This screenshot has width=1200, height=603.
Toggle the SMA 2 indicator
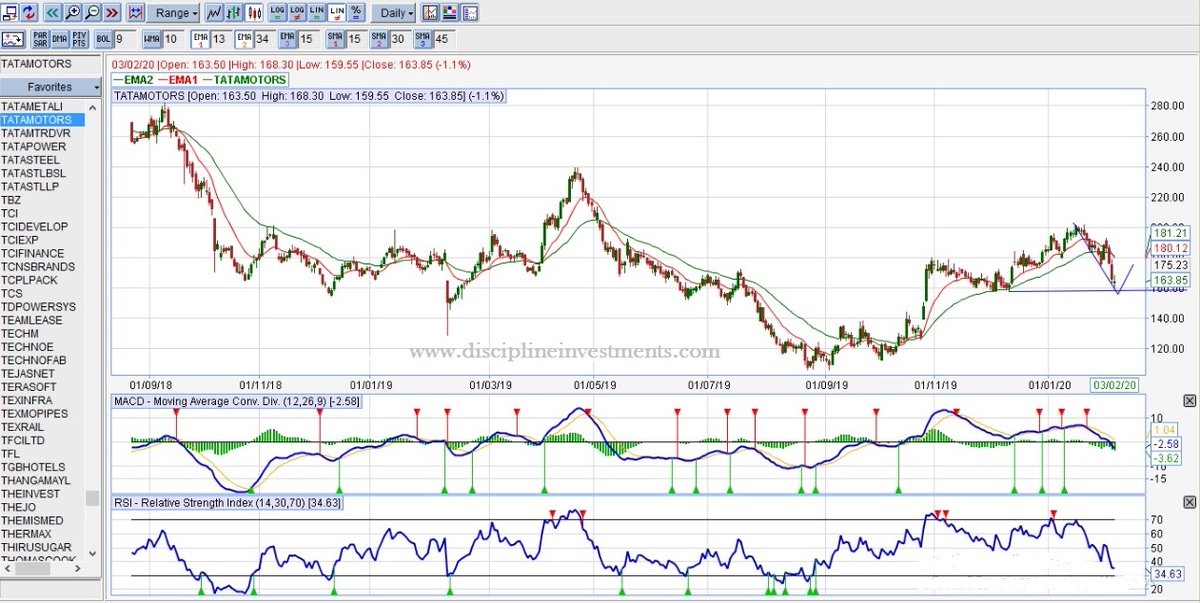click(x=379, y=39)
